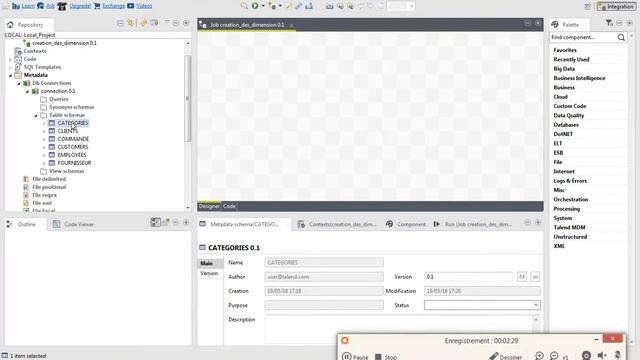640x360 pixels.
Task: Open the Videos link
Action: [144, 6]
